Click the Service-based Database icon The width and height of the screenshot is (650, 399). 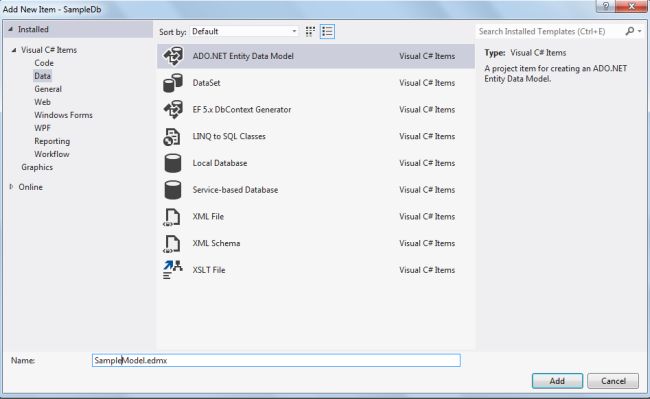(172, 190)
